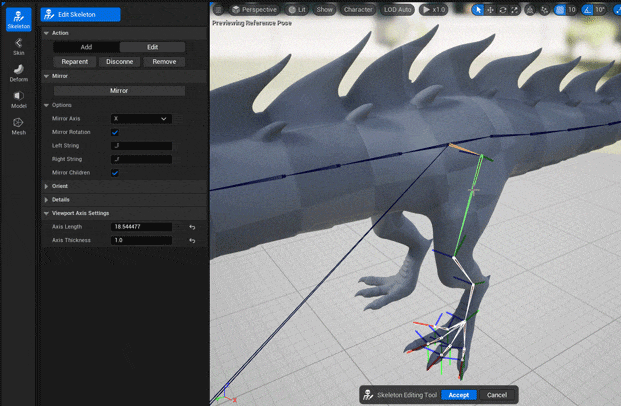The height and width of the screenshot is (406, 621).
Task: Collapse the Options section
Action: tap(46, 105)
